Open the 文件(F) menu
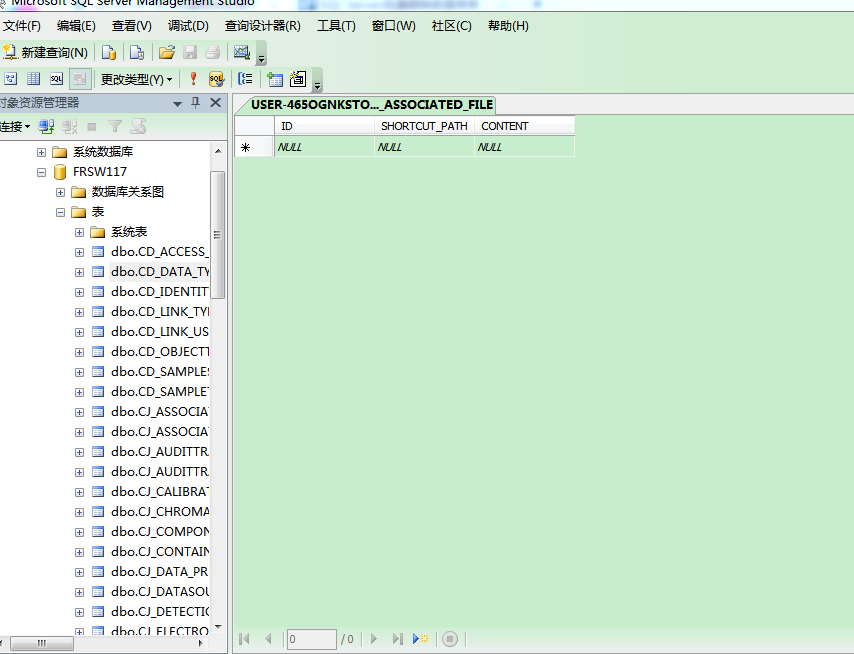 tap(22, 26)
